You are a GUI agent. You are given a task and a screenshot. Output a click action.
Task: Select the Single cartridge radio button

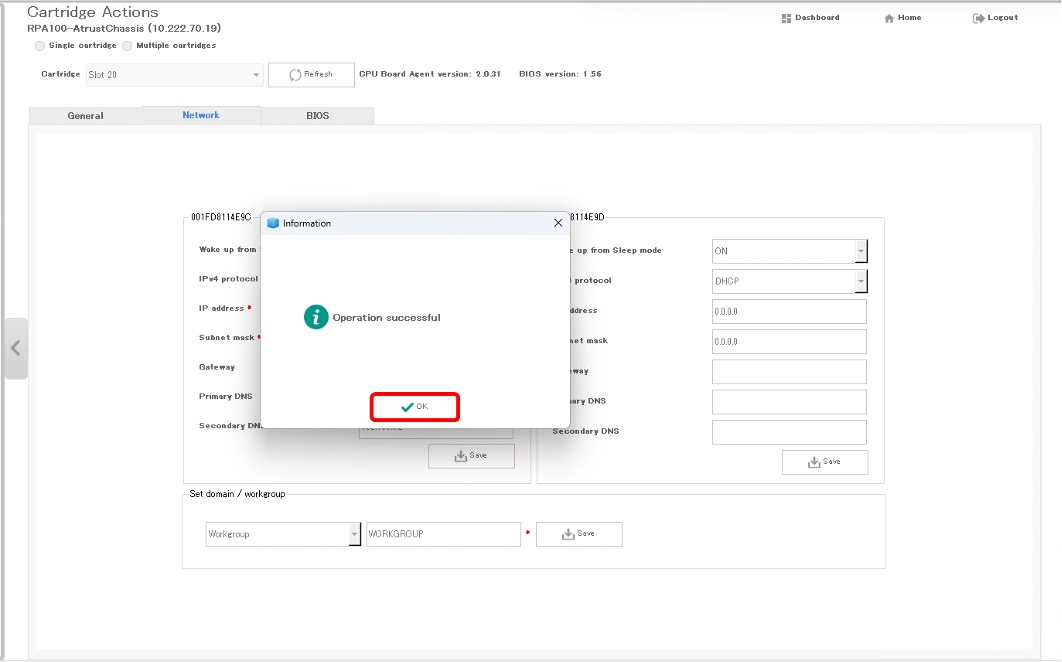click(x=40, y=46)
